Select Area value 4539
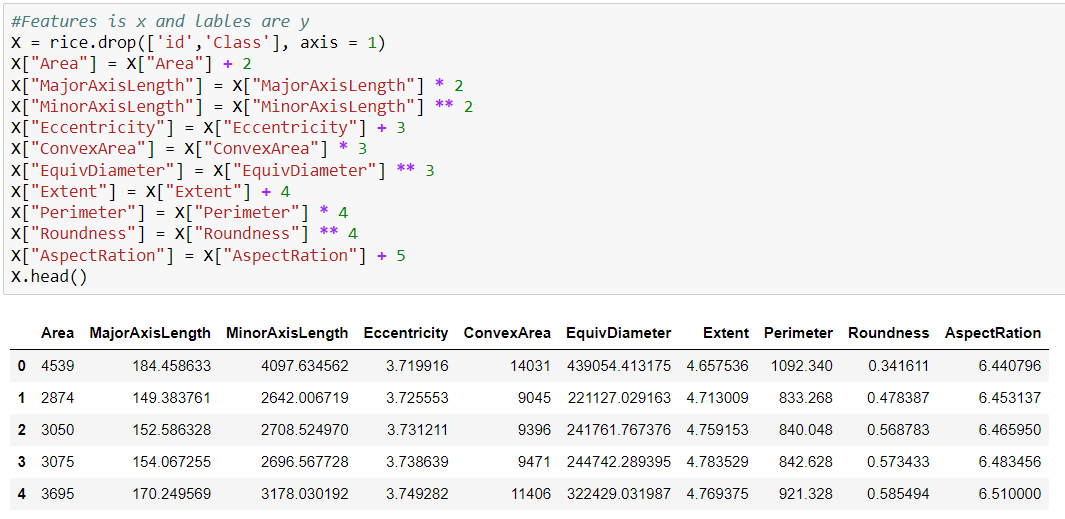 (x=58, y=366)
